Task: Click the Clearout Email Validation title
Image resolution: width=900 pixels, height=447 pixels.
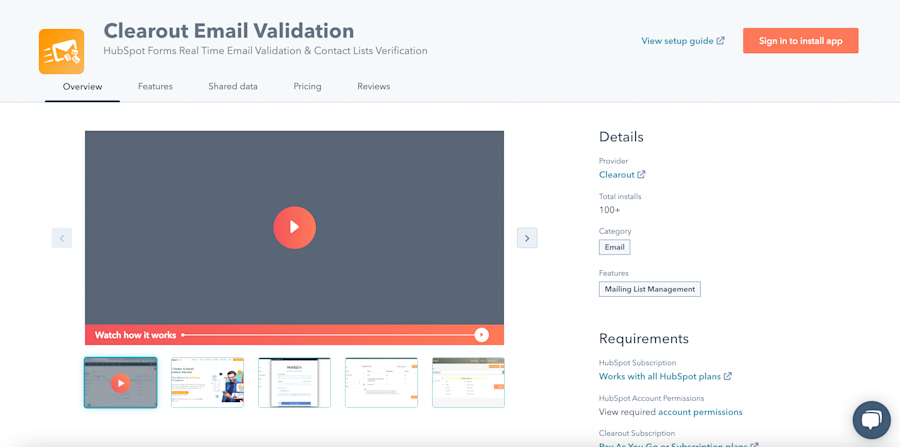Action: coord(229,30)
